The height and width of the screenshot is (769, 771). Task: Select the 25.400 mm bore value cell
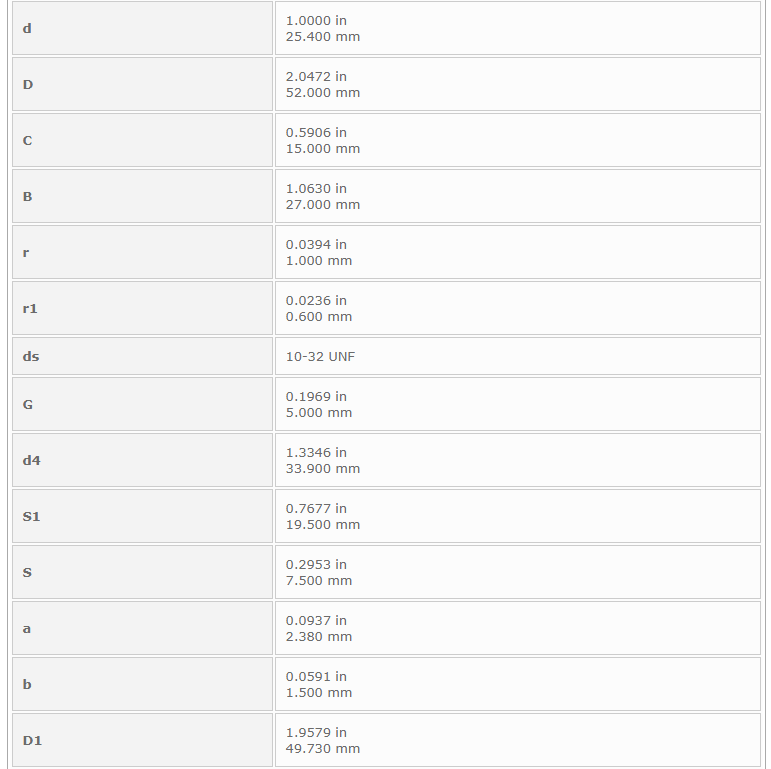tap(517, 28)
